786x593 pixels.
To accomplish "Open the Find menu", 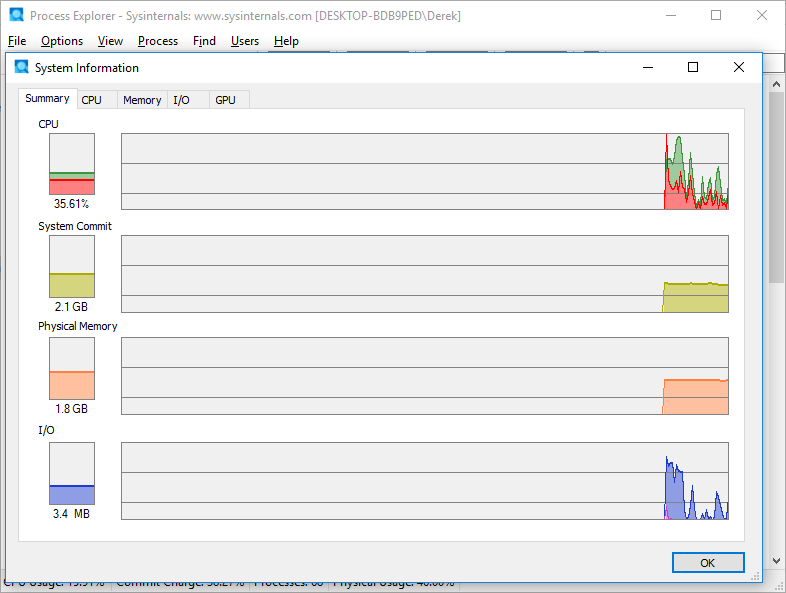I will (x=205, y=41).
